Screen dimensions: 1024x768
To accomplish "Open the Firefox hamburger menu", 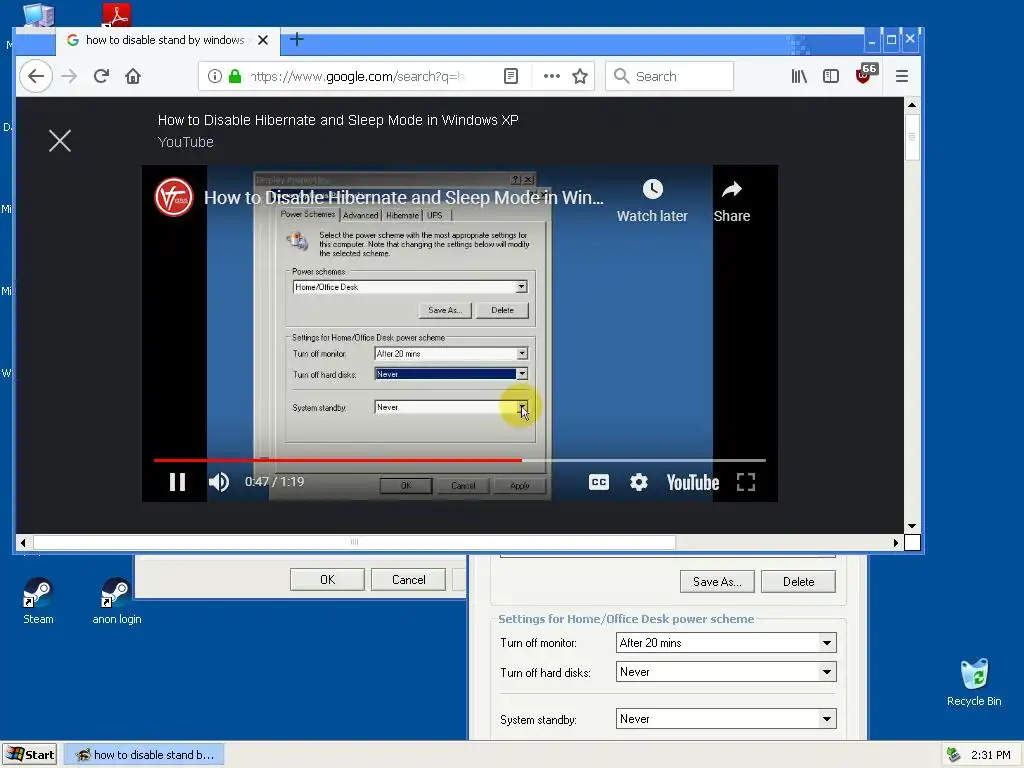I will pyautogui.click(x=902, y=76).
